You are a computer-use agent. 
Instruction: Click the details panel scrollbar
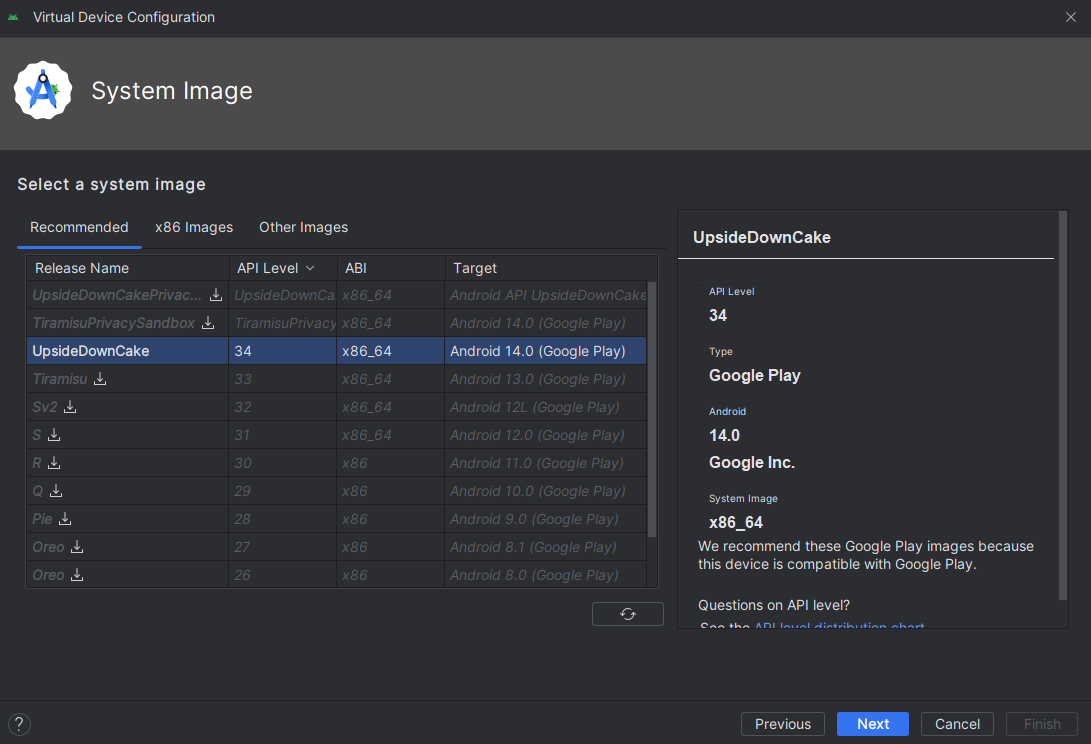tap(1062, 405)
